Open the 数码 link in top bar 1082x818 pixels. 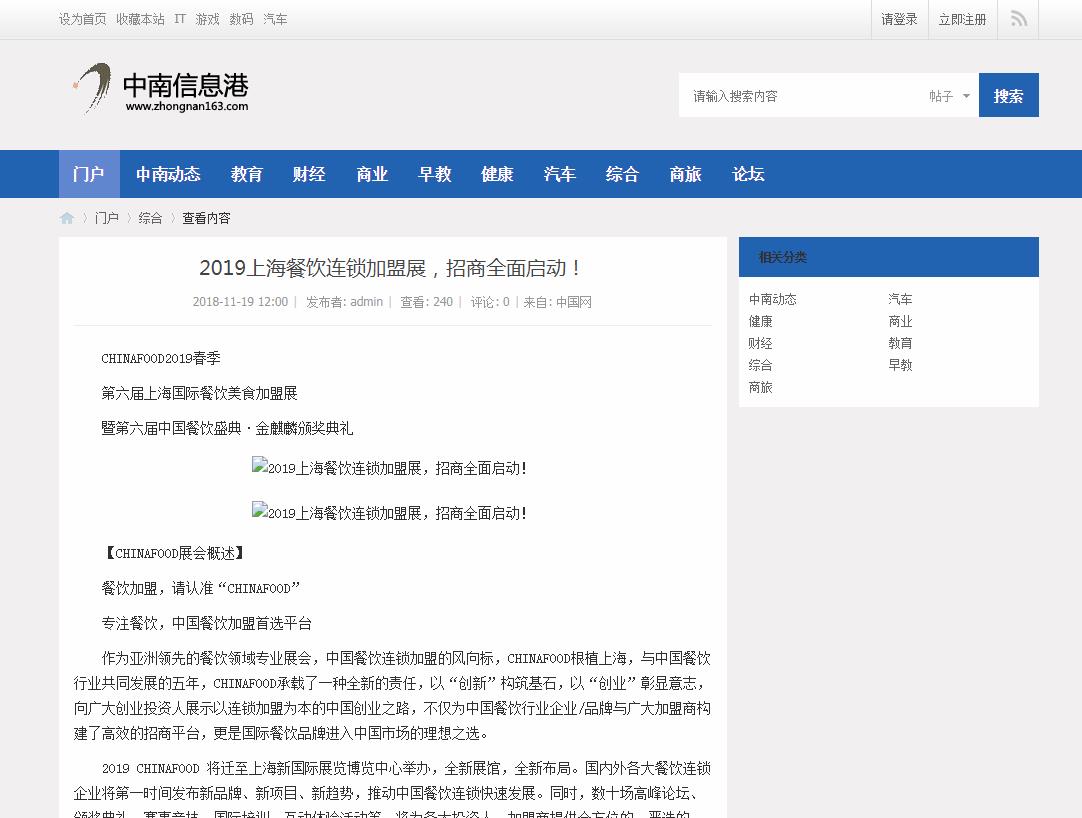click(242, 19)
